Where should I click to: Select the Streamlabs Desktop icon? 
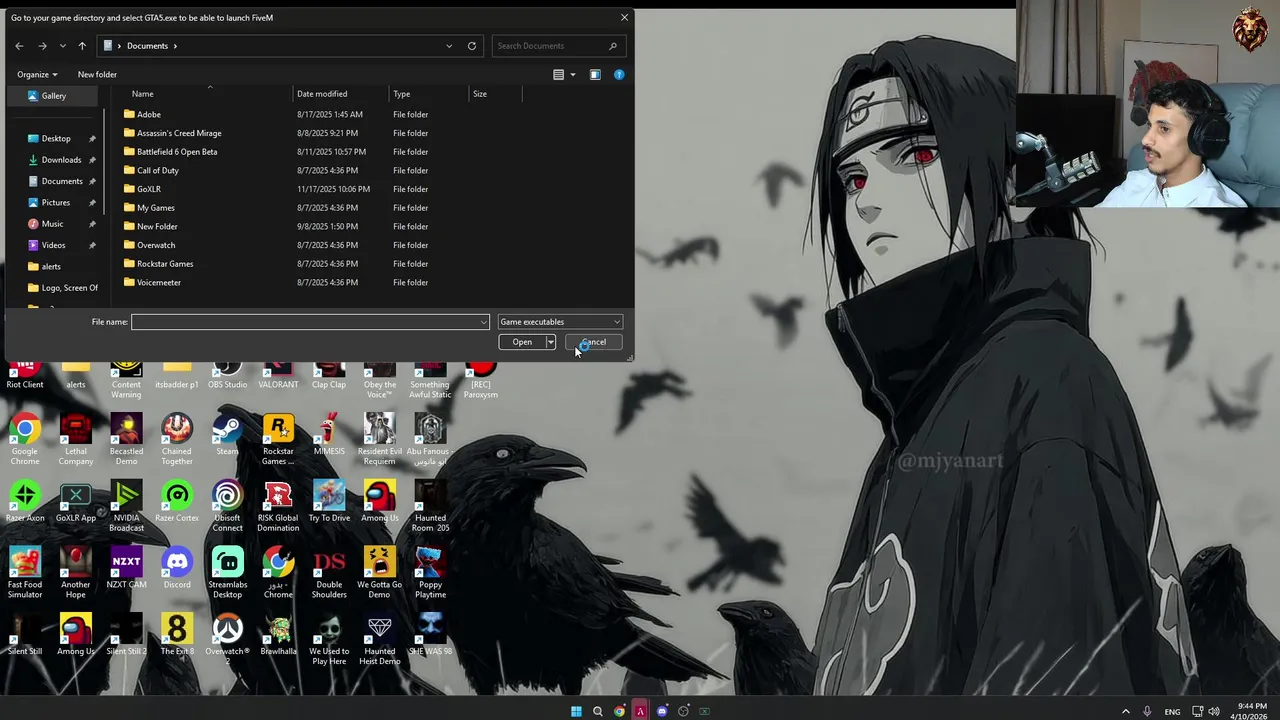[x=227, y=573]
